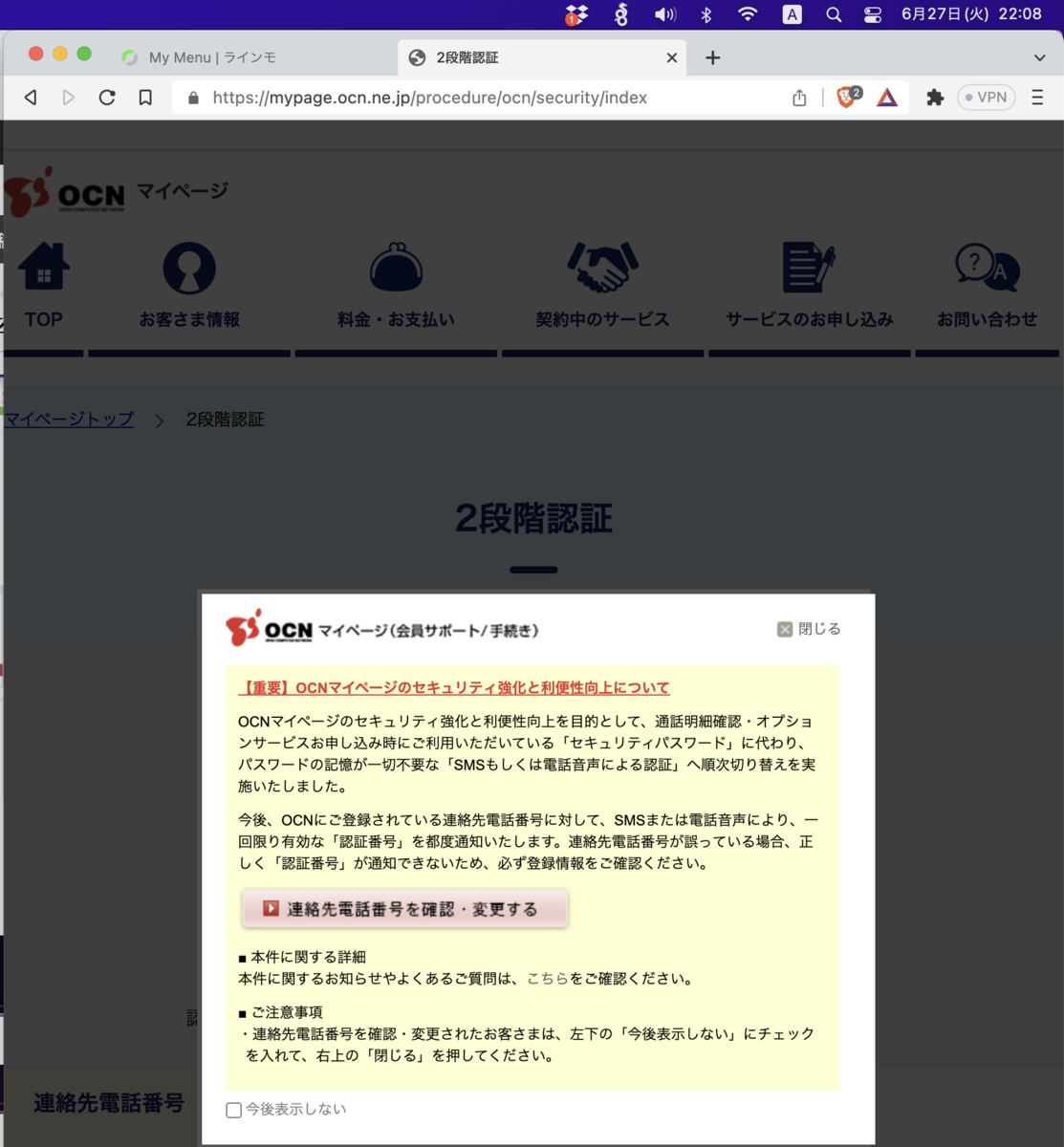Click the lock icon in address bar

pos(193,97)
